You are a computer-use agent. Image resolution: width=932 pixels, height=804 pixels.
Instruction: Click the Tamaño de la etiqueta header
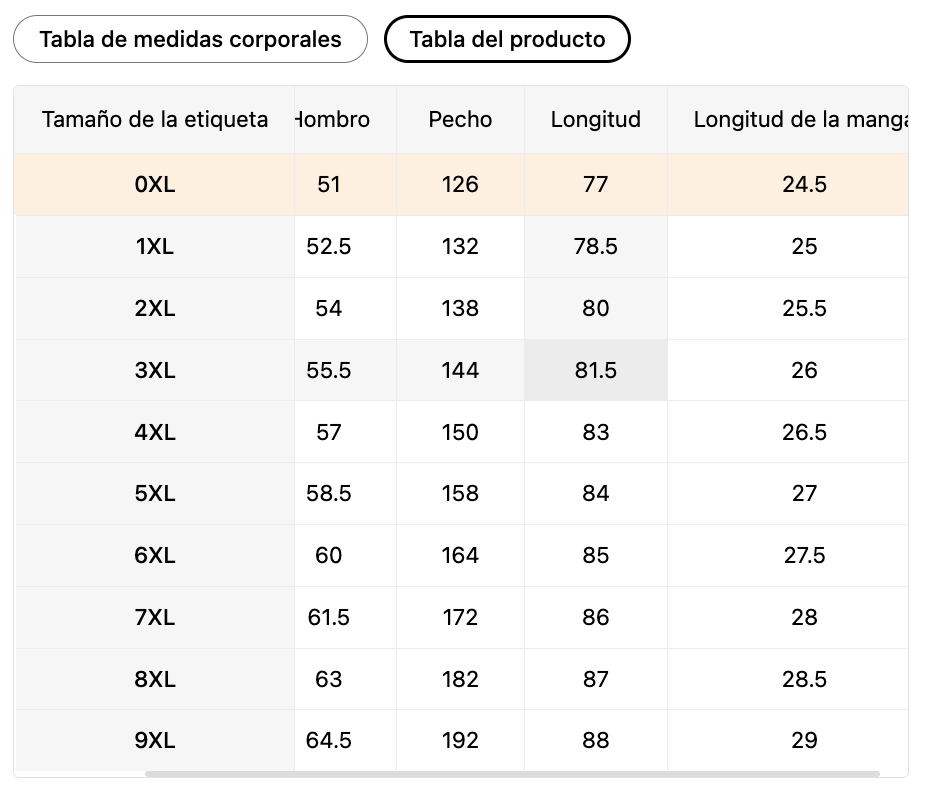155,120
